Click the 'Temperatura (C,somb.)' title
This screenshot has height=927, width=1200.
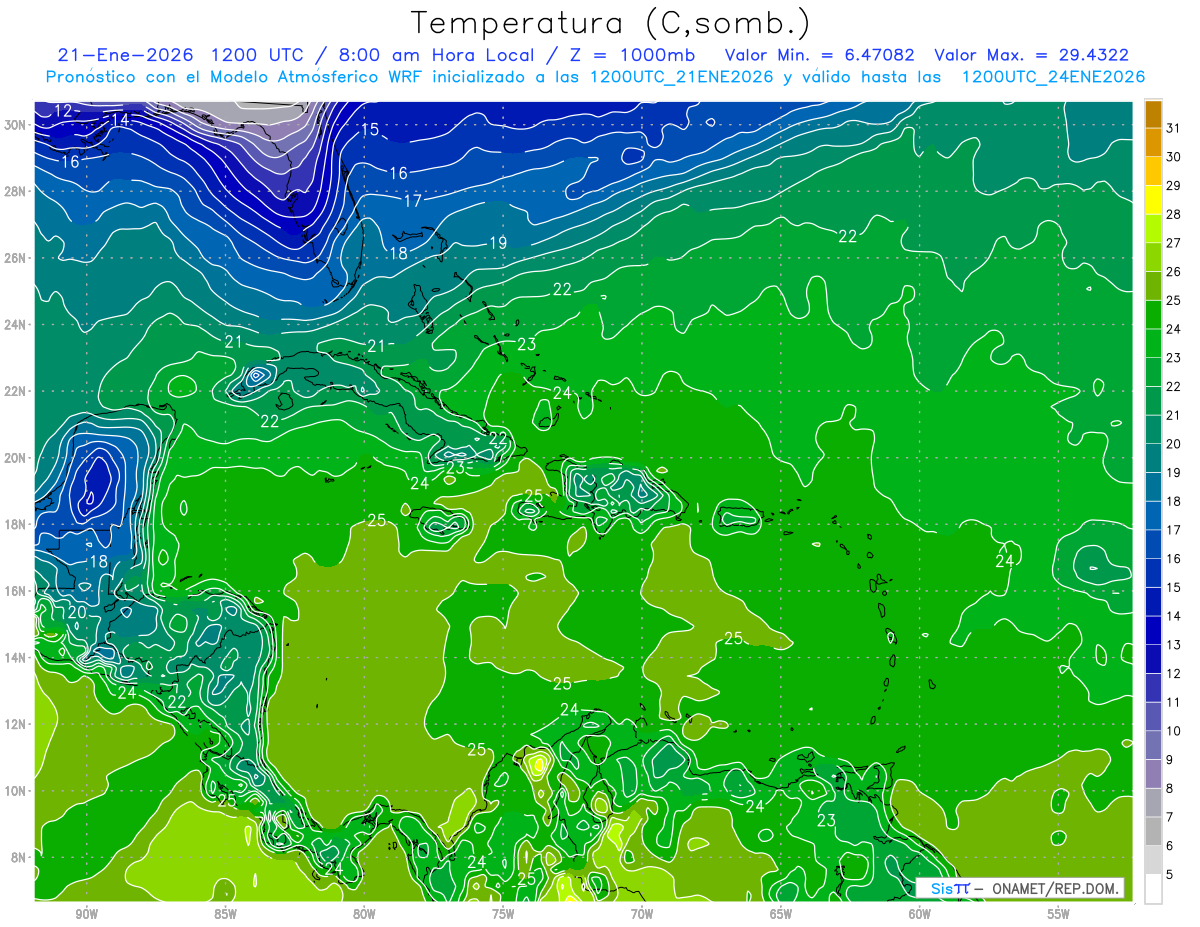(x=611, y=23)
